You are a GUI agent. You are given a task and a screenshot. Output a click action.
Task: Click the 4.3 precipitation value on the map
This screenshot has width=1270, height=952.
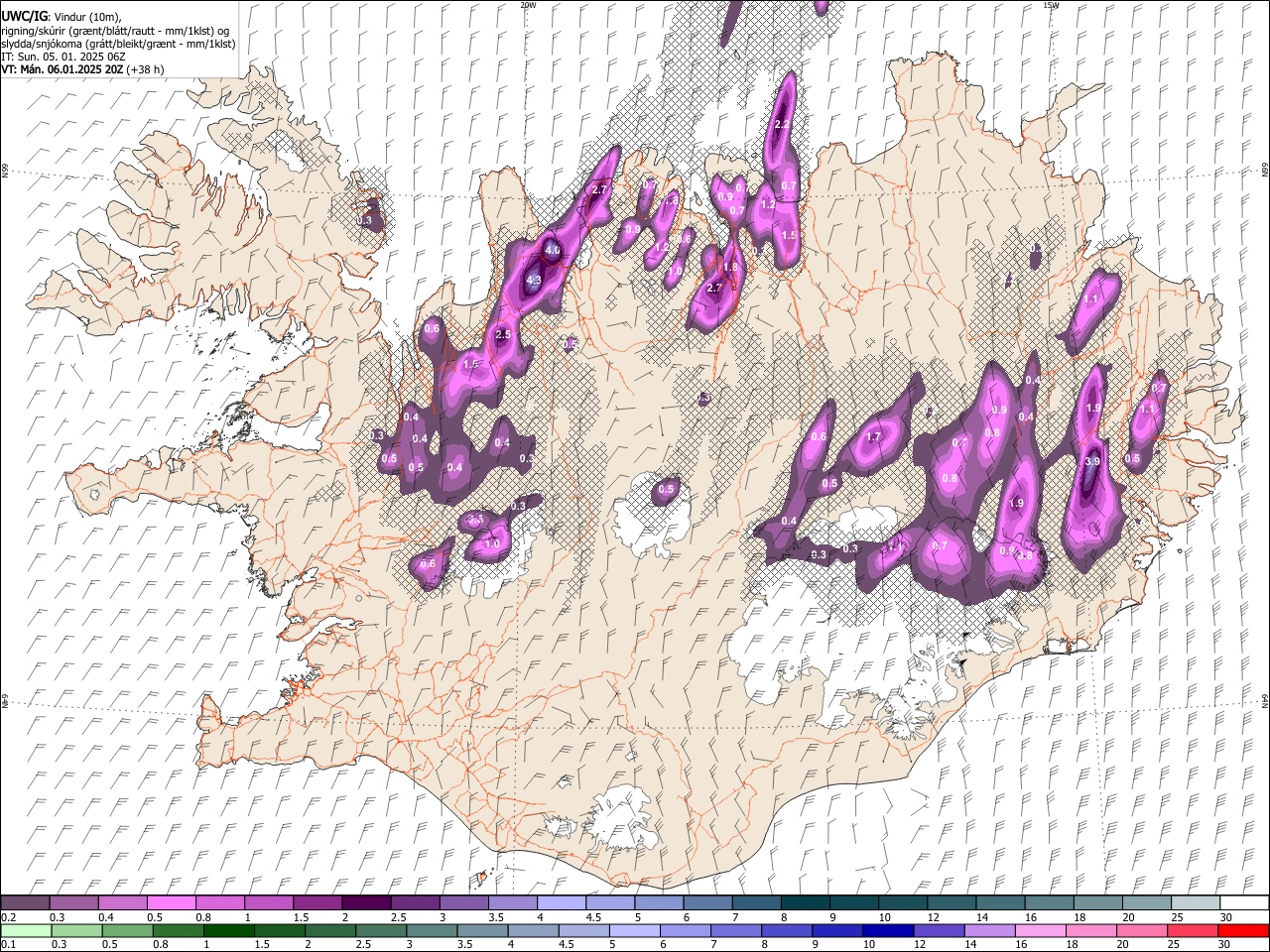pos(534,281)
